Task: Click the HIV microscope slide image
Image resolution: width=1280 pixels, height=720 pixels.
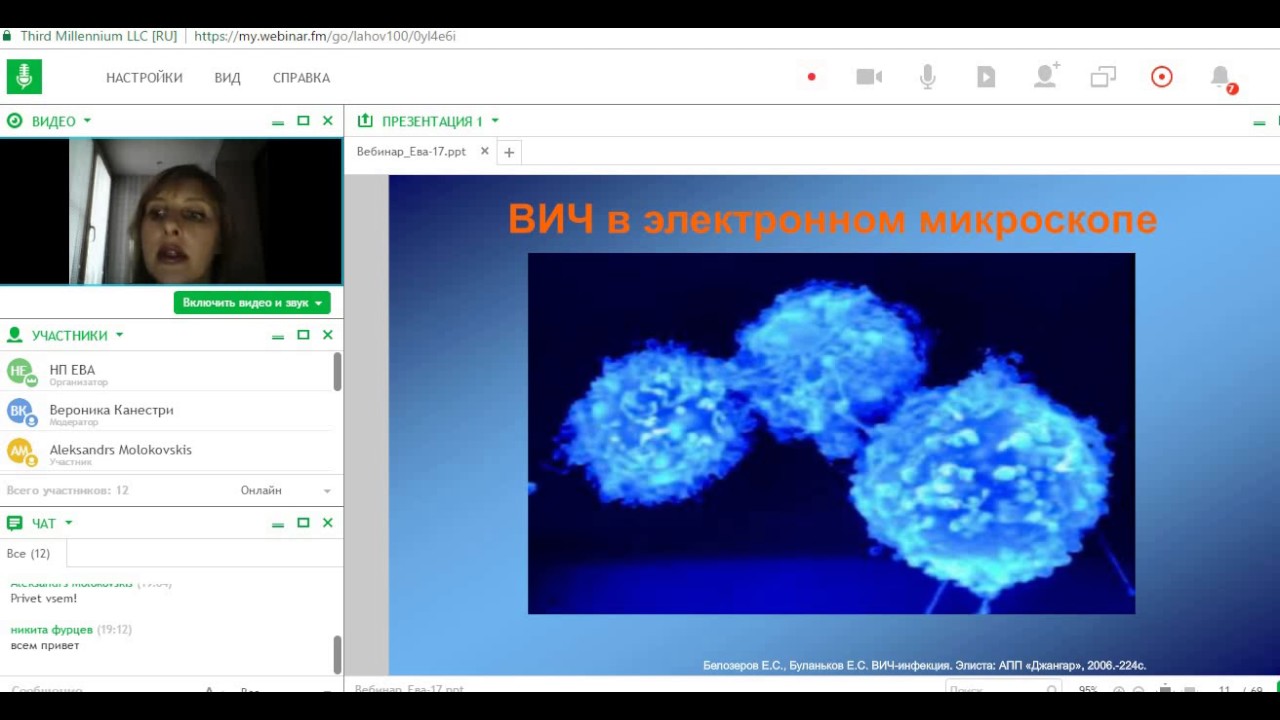Action: (x=831, y=433)
